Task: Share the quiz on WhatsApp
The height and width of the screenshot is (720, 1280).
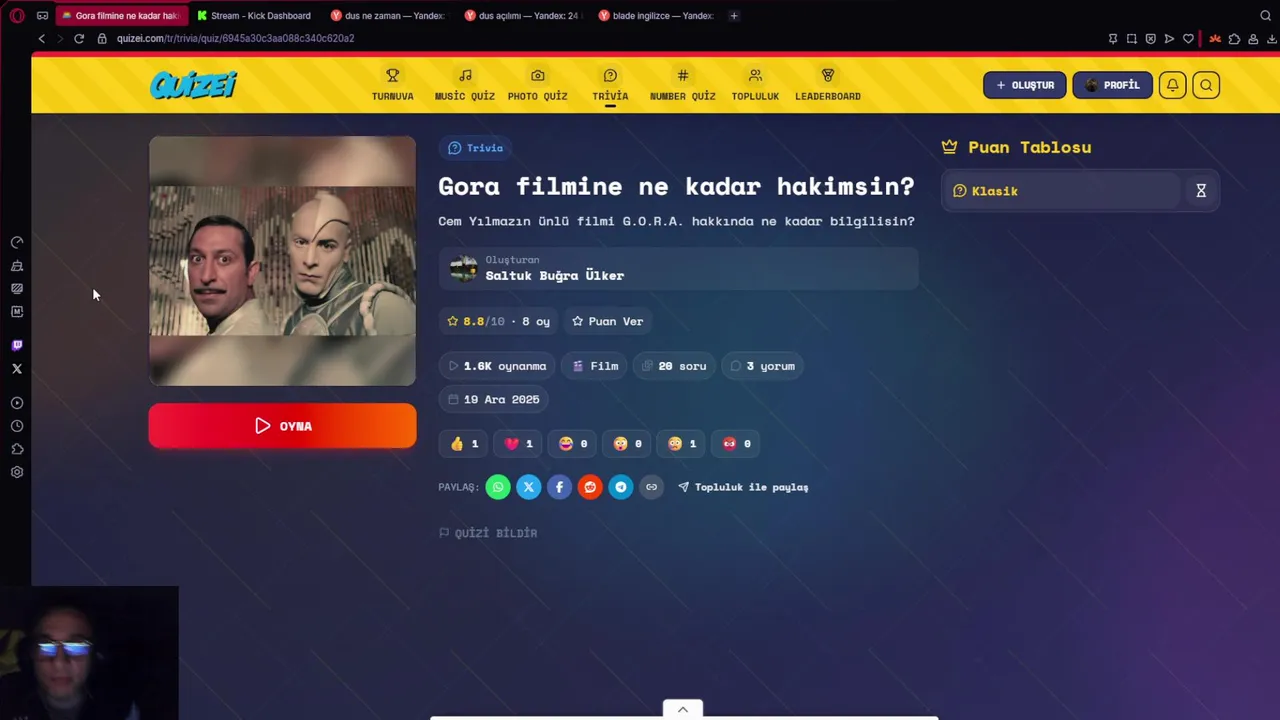Action: (498, 487)
